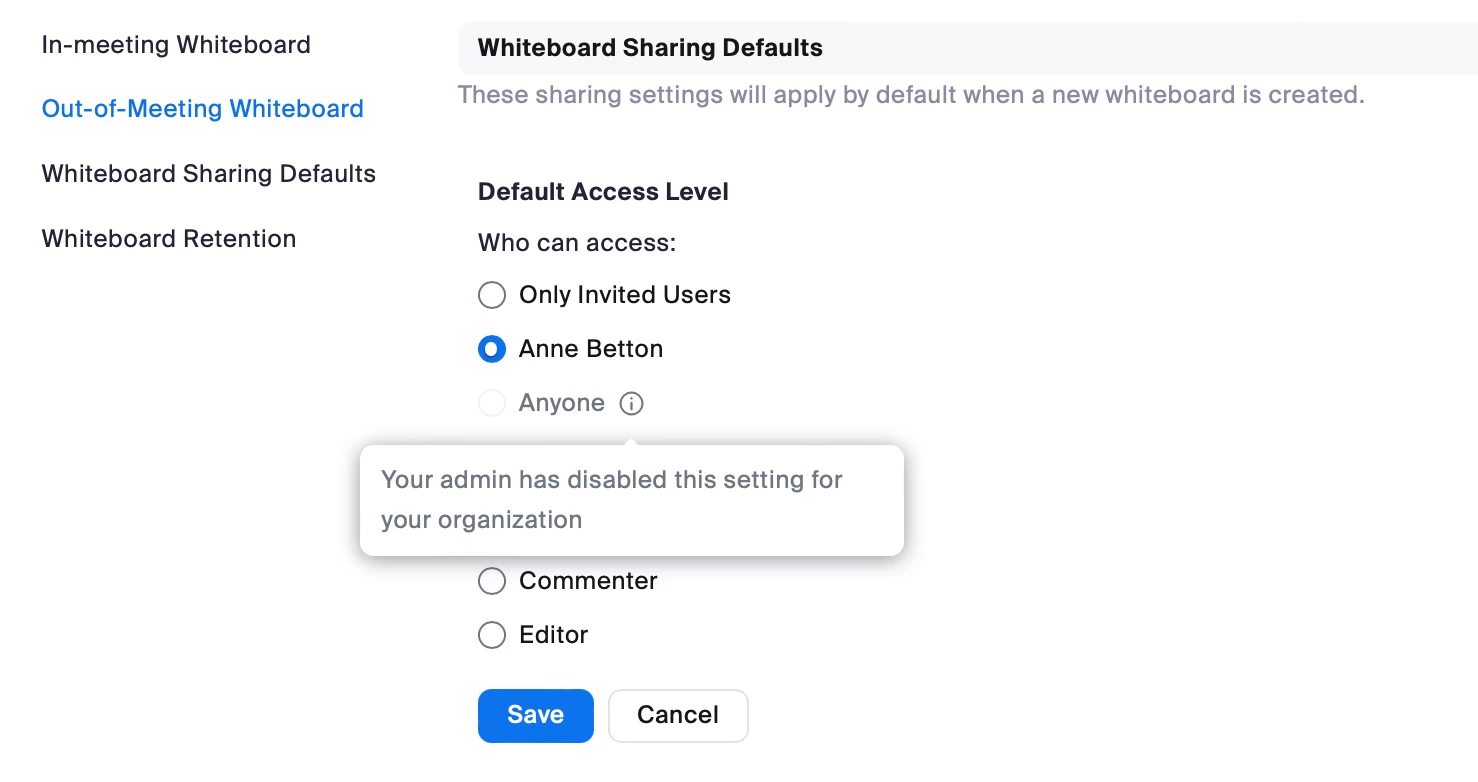The width and height of the screenshot is (1478, 782).
Task: Click the Whiteboard Sharing Defaults section header
Action: pos(650,48)
